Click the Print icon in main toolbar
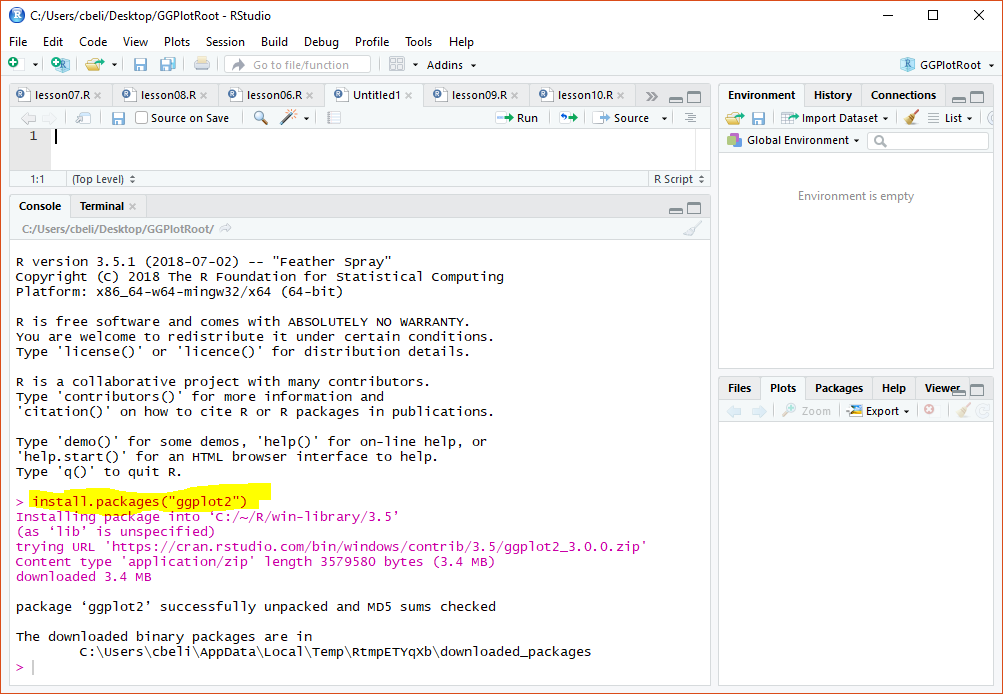Viewport: 1003px width, 694px height. click(x=202, y=64)
